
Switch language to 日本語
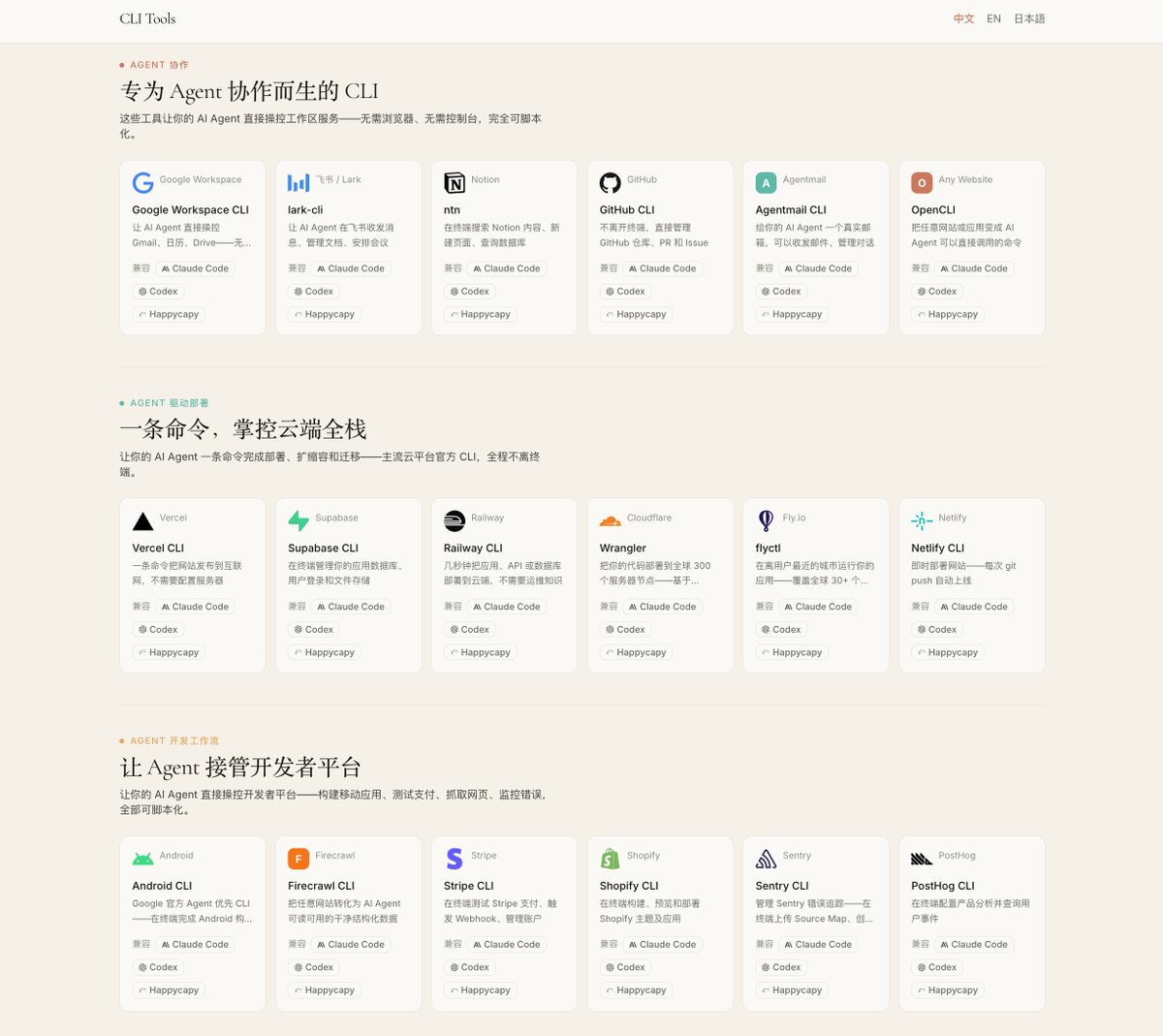click(1029, 18)
